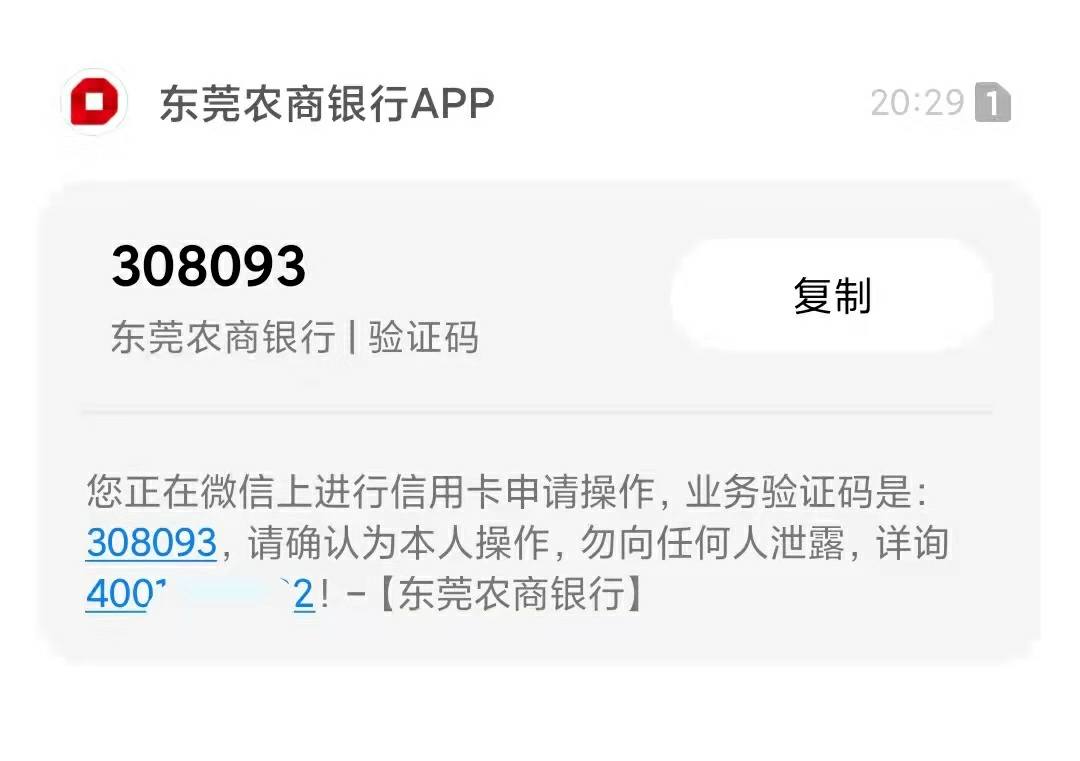Tap the horizontal divider in the message card
Screen dimensions: 1080x761
[537, 412]
